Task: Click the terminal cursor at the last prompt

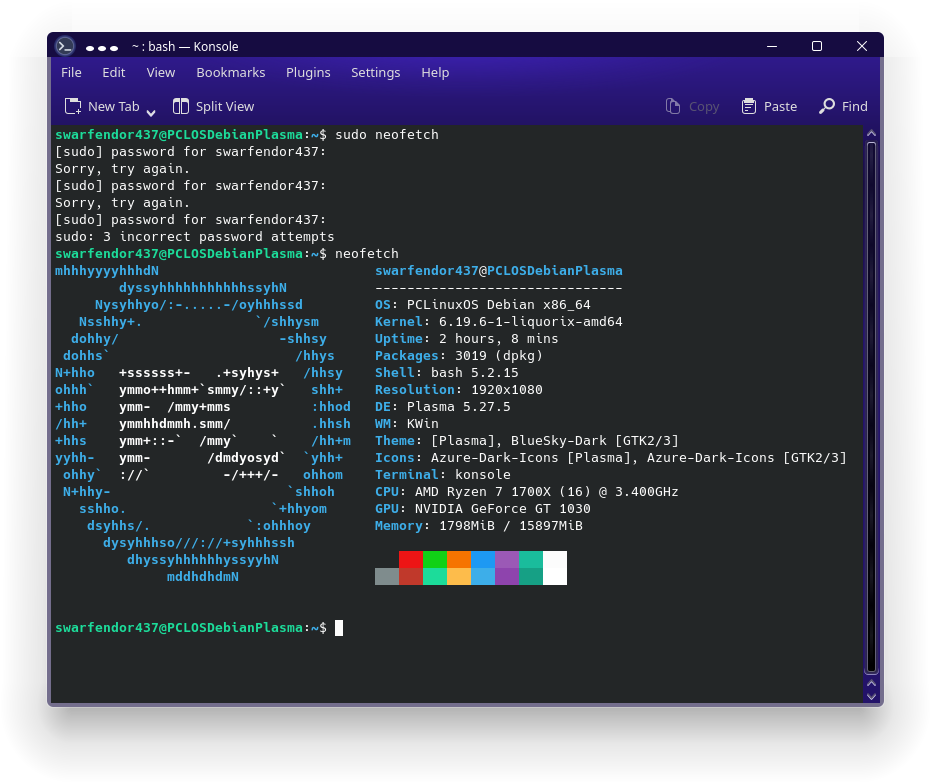Action: [339, 628]
